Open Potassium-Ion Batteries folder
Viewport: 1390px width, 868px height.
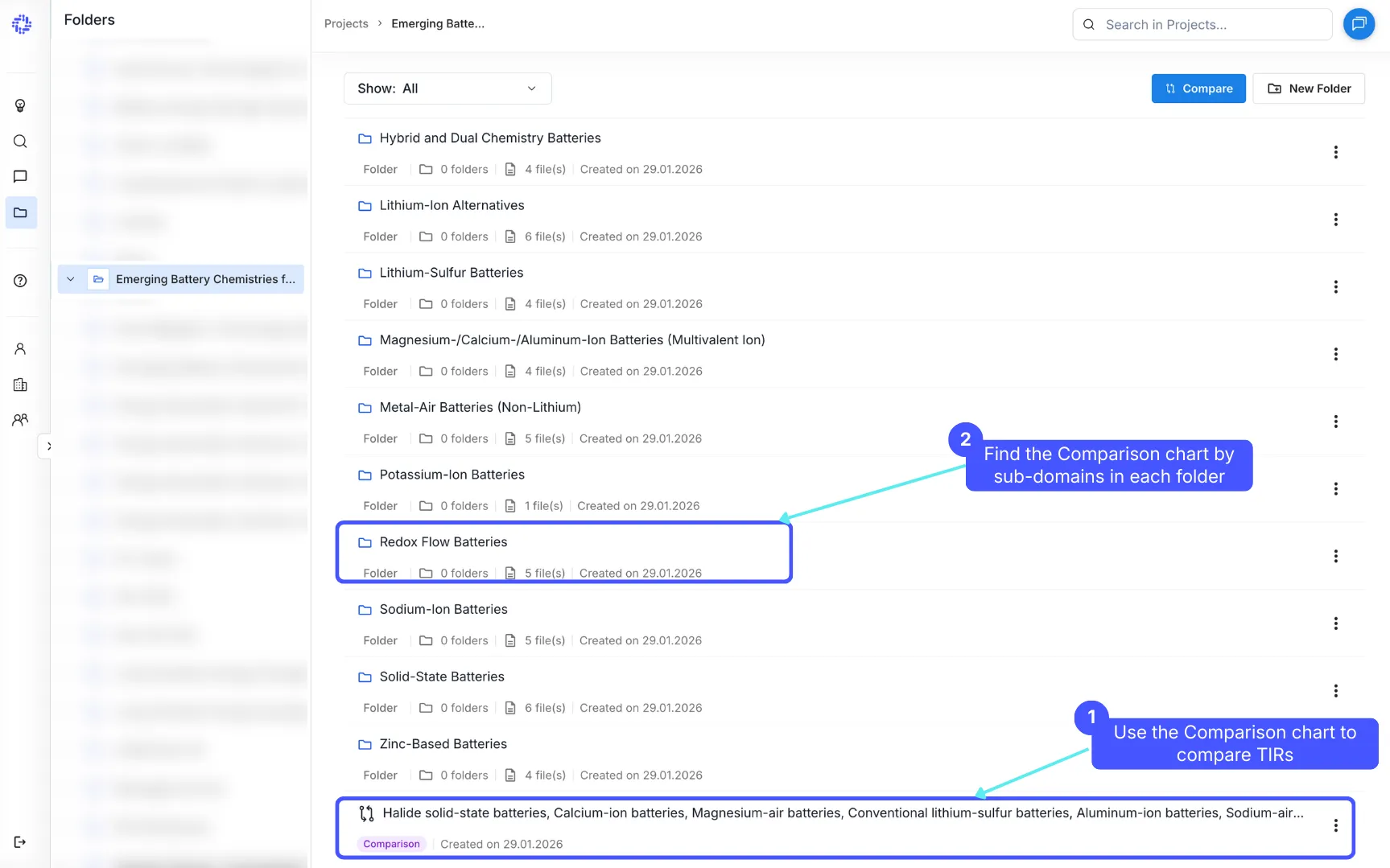[452, 475]
